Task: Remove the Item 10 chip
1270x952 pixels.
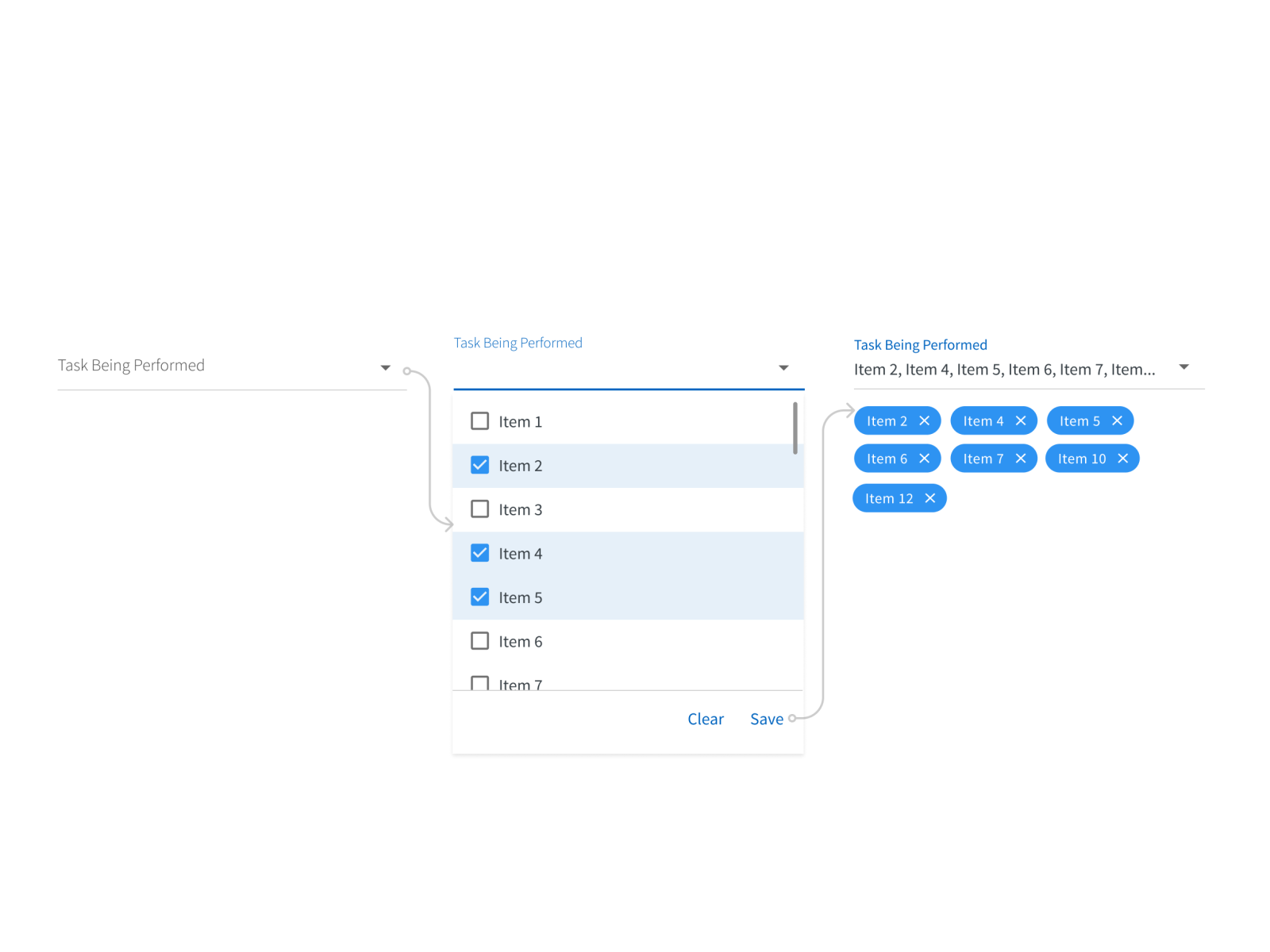Action: 1123,458
